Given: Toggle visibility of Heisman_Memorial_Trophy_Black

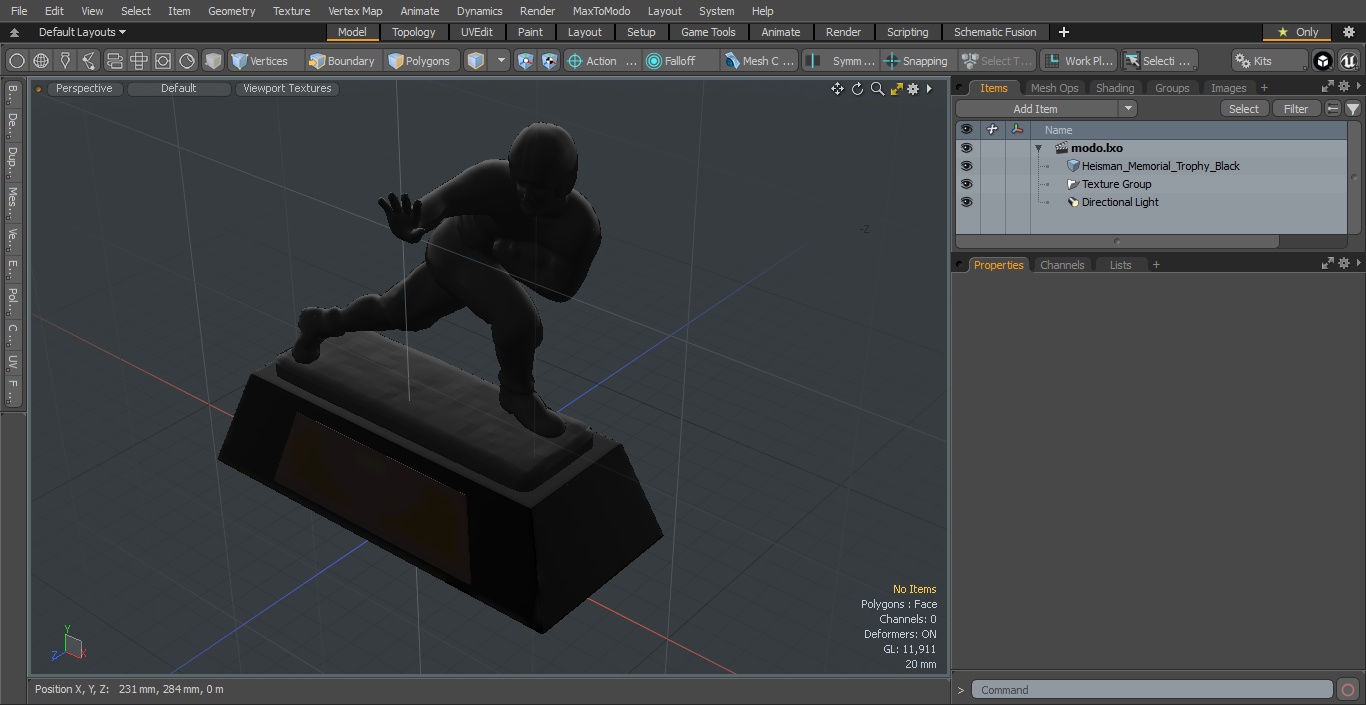Looking at the screenshot, I should pos(966,166).
